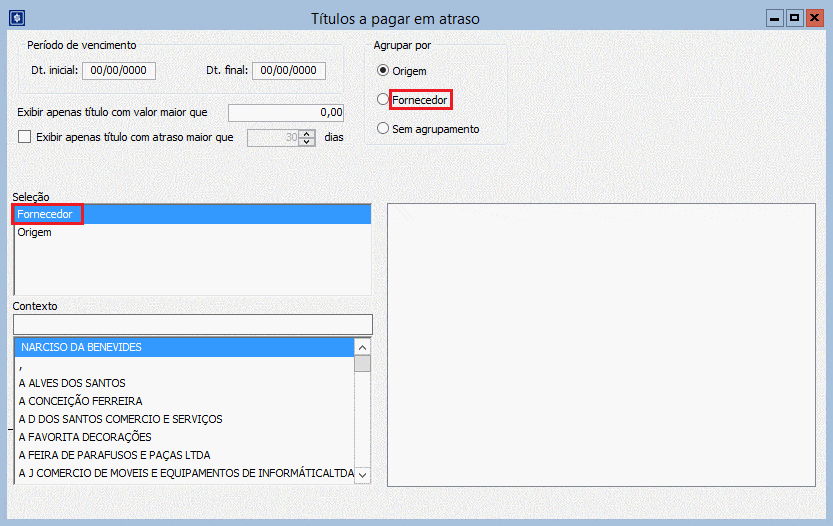Image resolution: width=833 pixels, height=526 pixels.
Task: Focus the valor maior que field
Action: pyautogui.click(x=286, y=113)
